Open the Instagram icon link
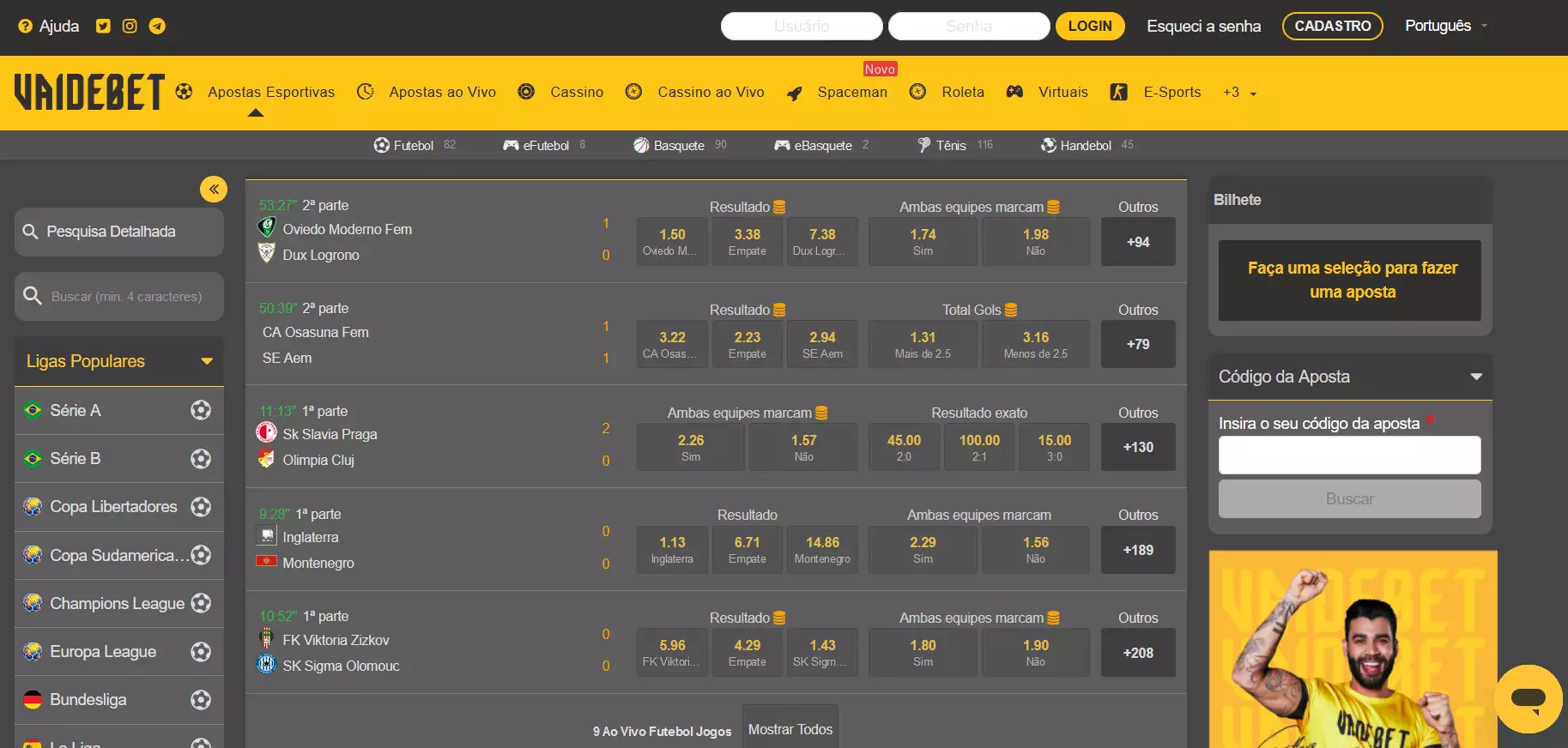The width and height of the screenshot is (1568, 748). [x=130, y=26]
